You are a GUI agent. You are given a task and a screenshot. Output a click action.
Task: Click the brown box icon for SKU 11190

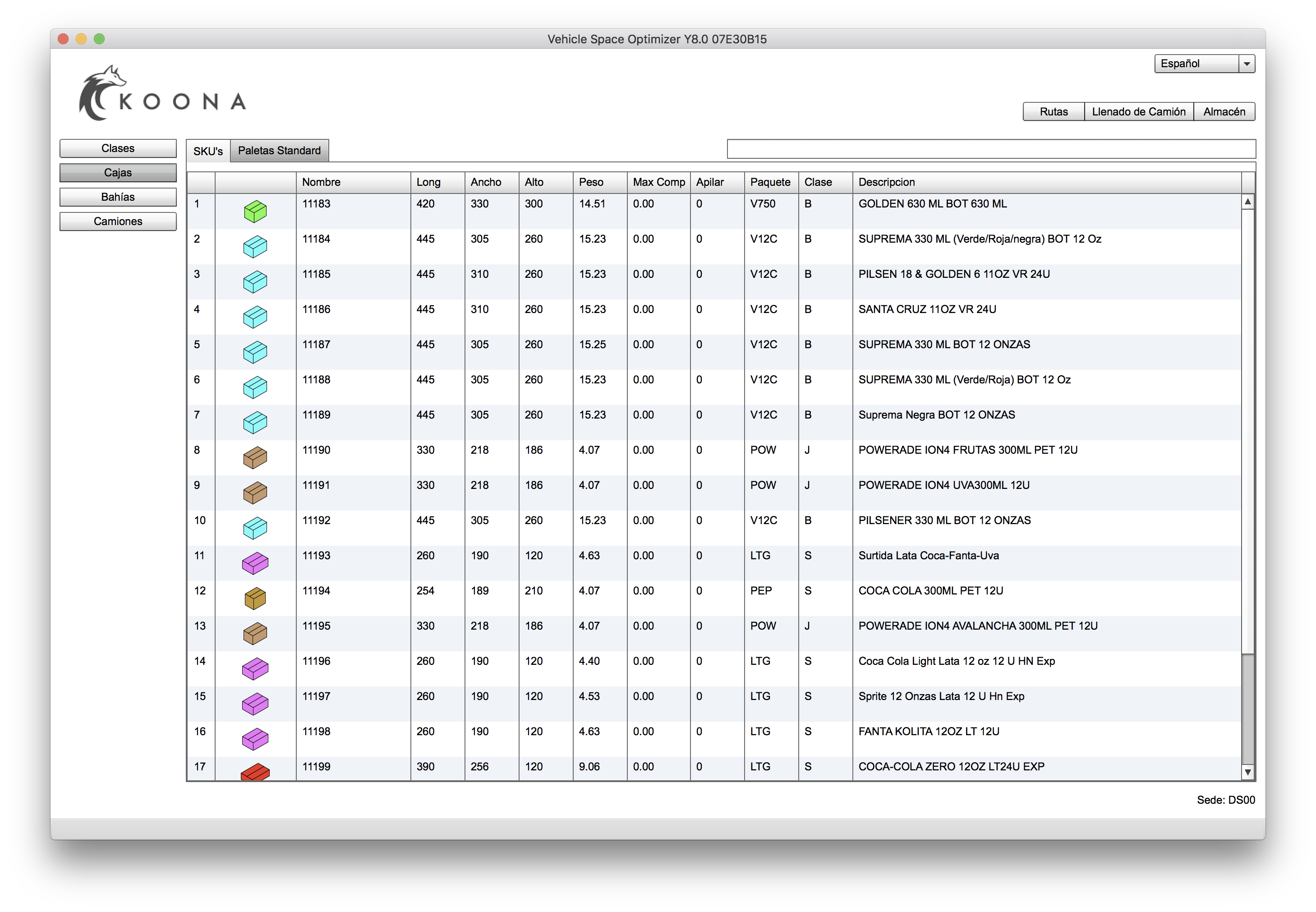click(255, 458)
